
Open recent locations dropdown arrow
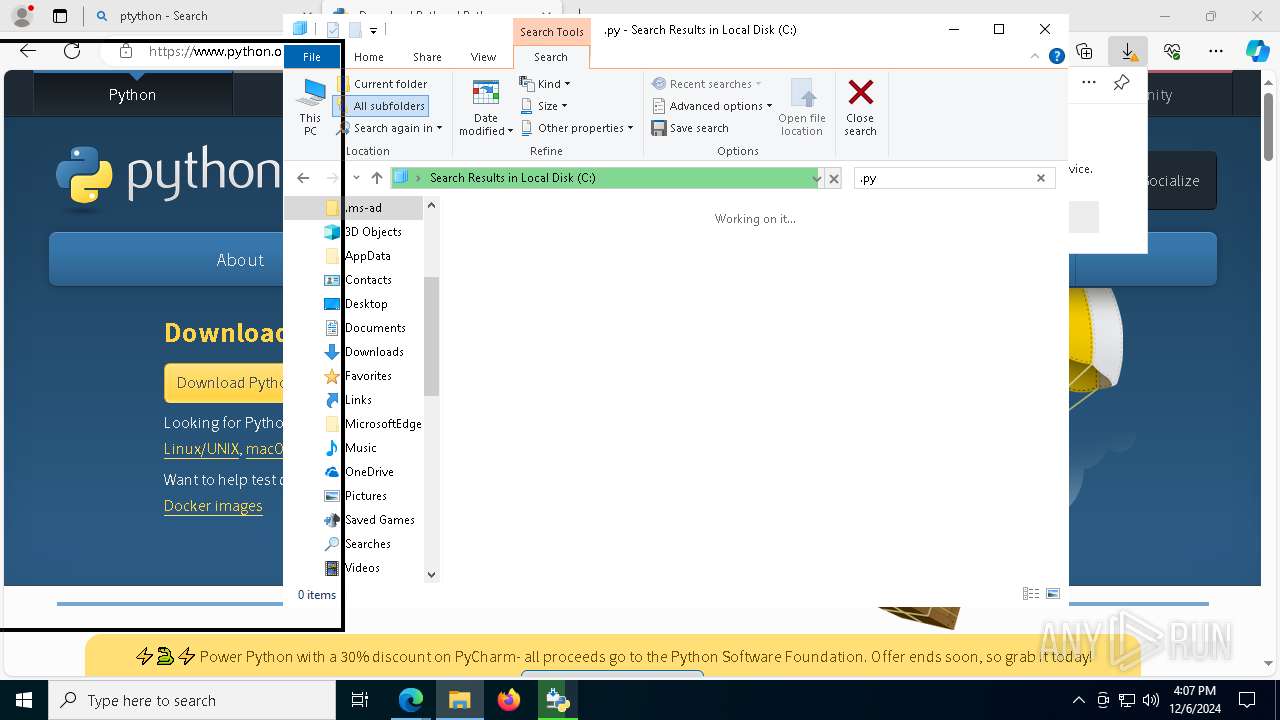[356, 178]
